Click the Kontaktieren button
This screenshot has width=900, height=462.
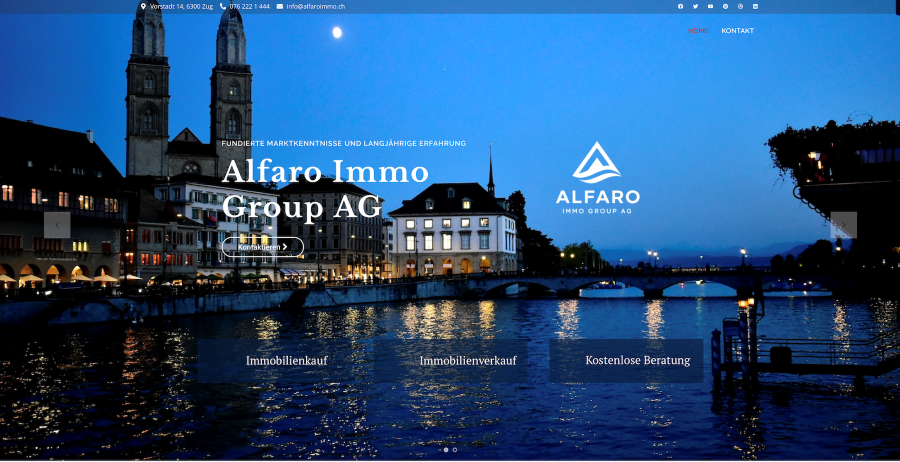263,247
